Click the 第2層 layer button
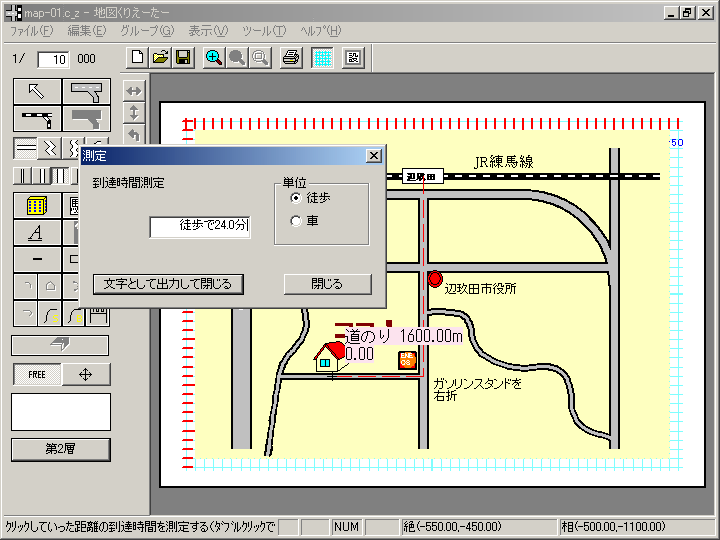Viewport: 720px width, 540px height. click(61, 450)
